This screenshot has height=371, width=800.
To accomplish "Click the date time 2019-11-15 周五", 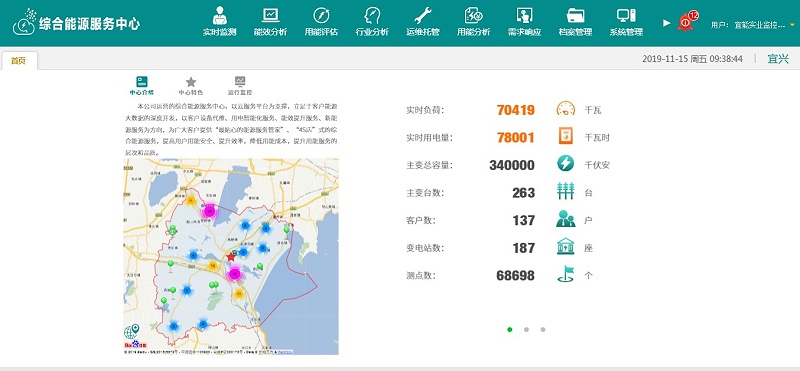I will [692, 59].
